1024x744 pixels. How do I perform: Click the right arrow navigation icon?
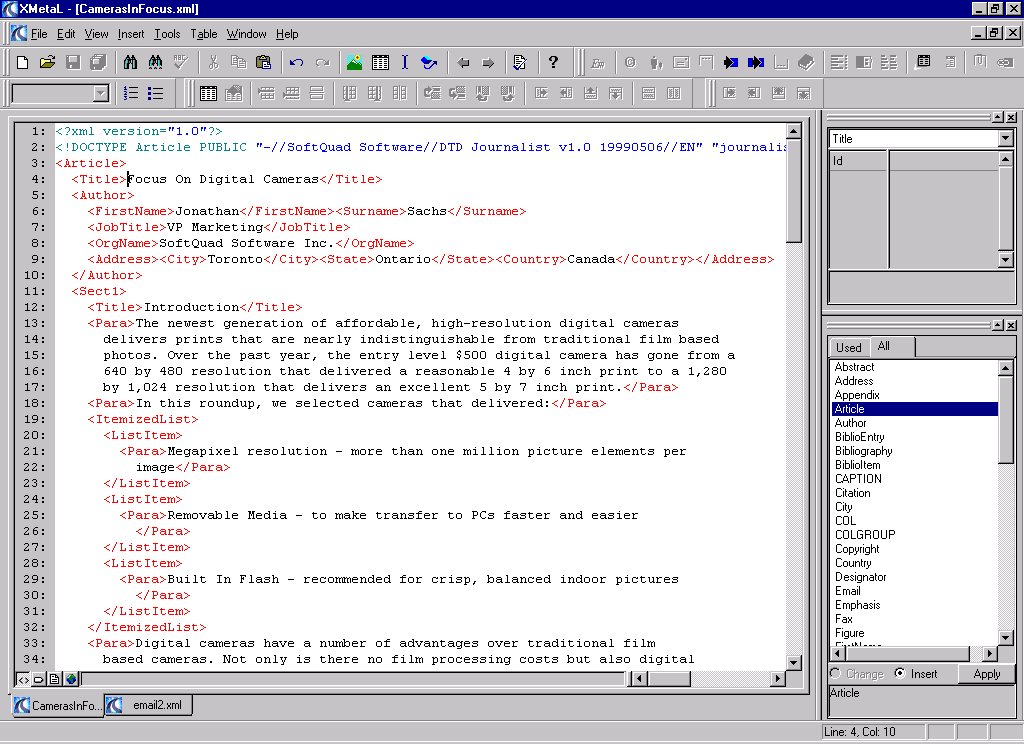488,63
